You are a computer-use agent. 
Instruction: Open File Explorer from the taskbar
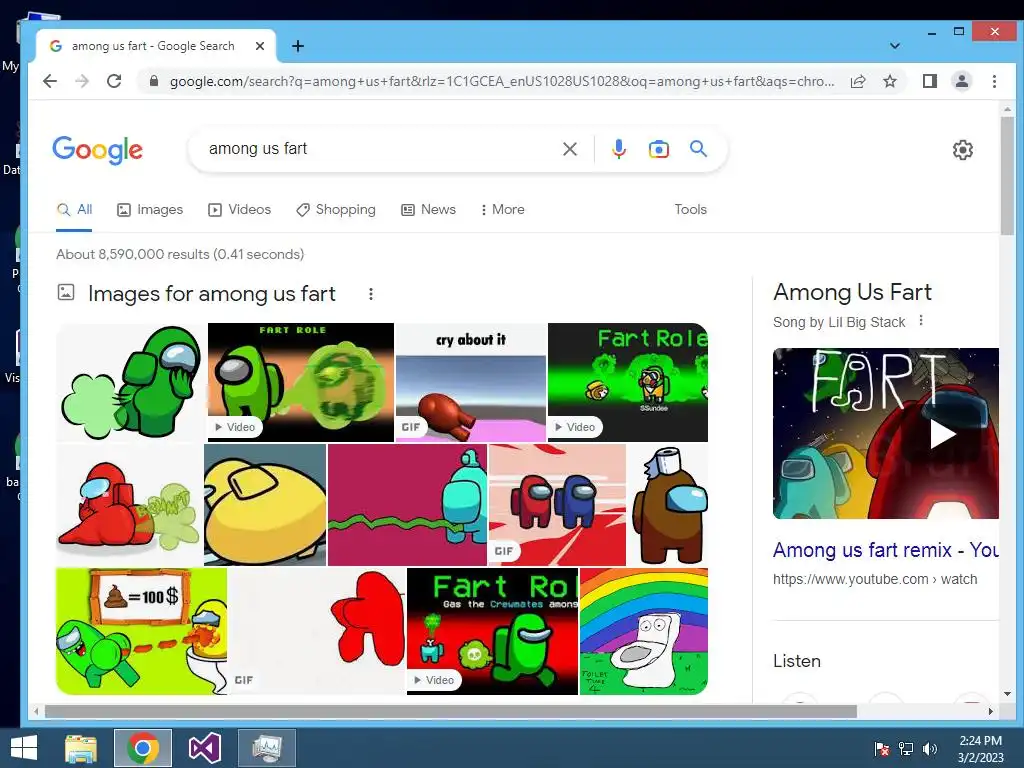coord(81,748)
